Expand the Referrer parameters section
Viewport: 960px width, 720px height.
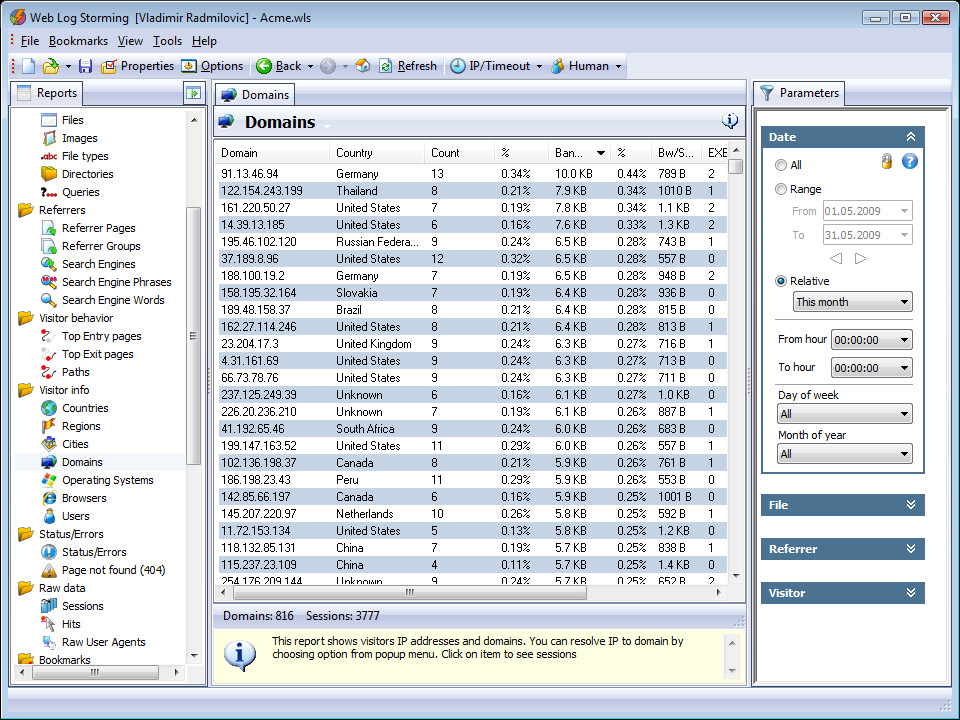911,549
